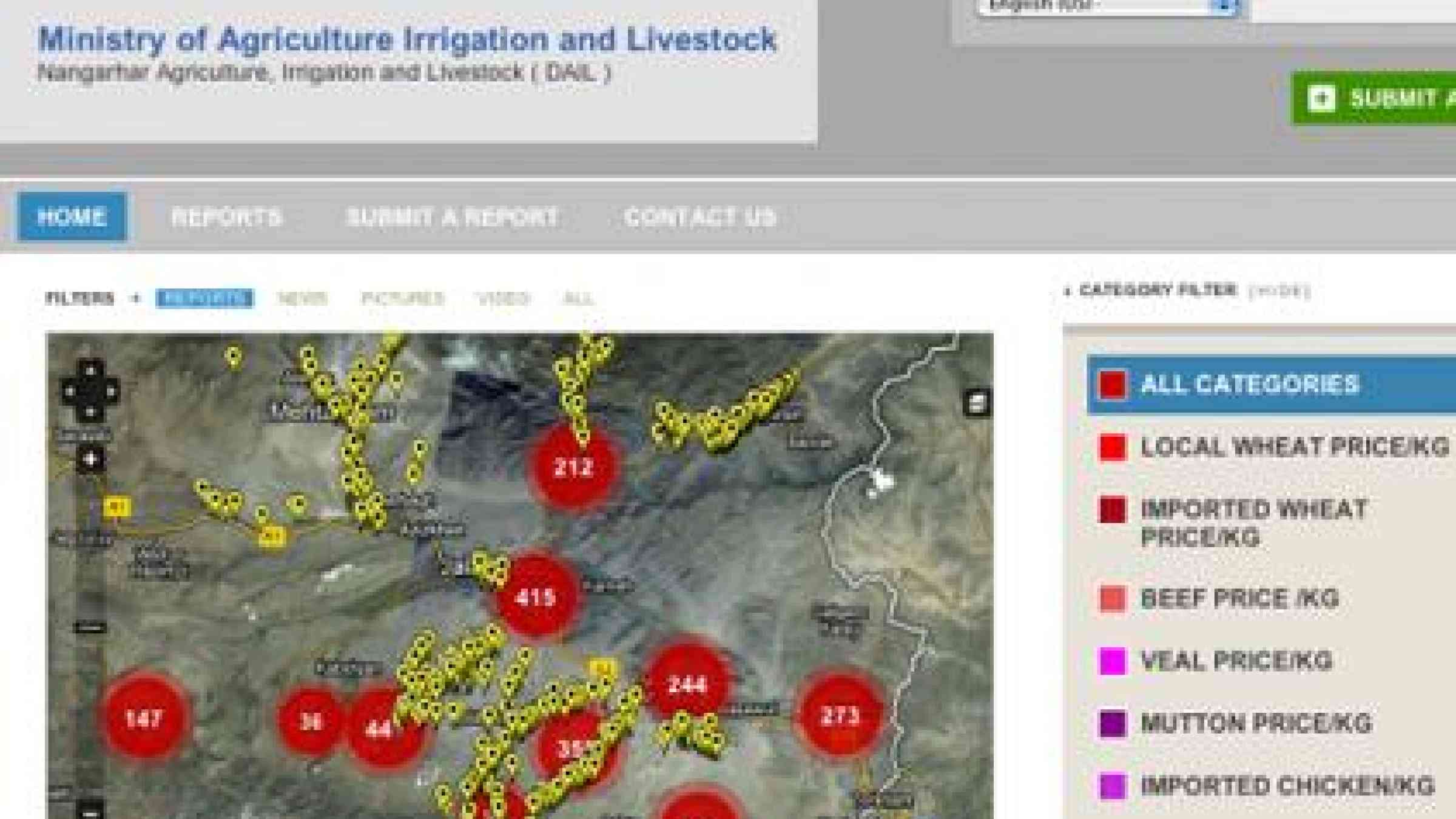The height and width of the screenshot is (819, 1456).
Task: Switch the map filter to News
Action: (x=303, y=298)
